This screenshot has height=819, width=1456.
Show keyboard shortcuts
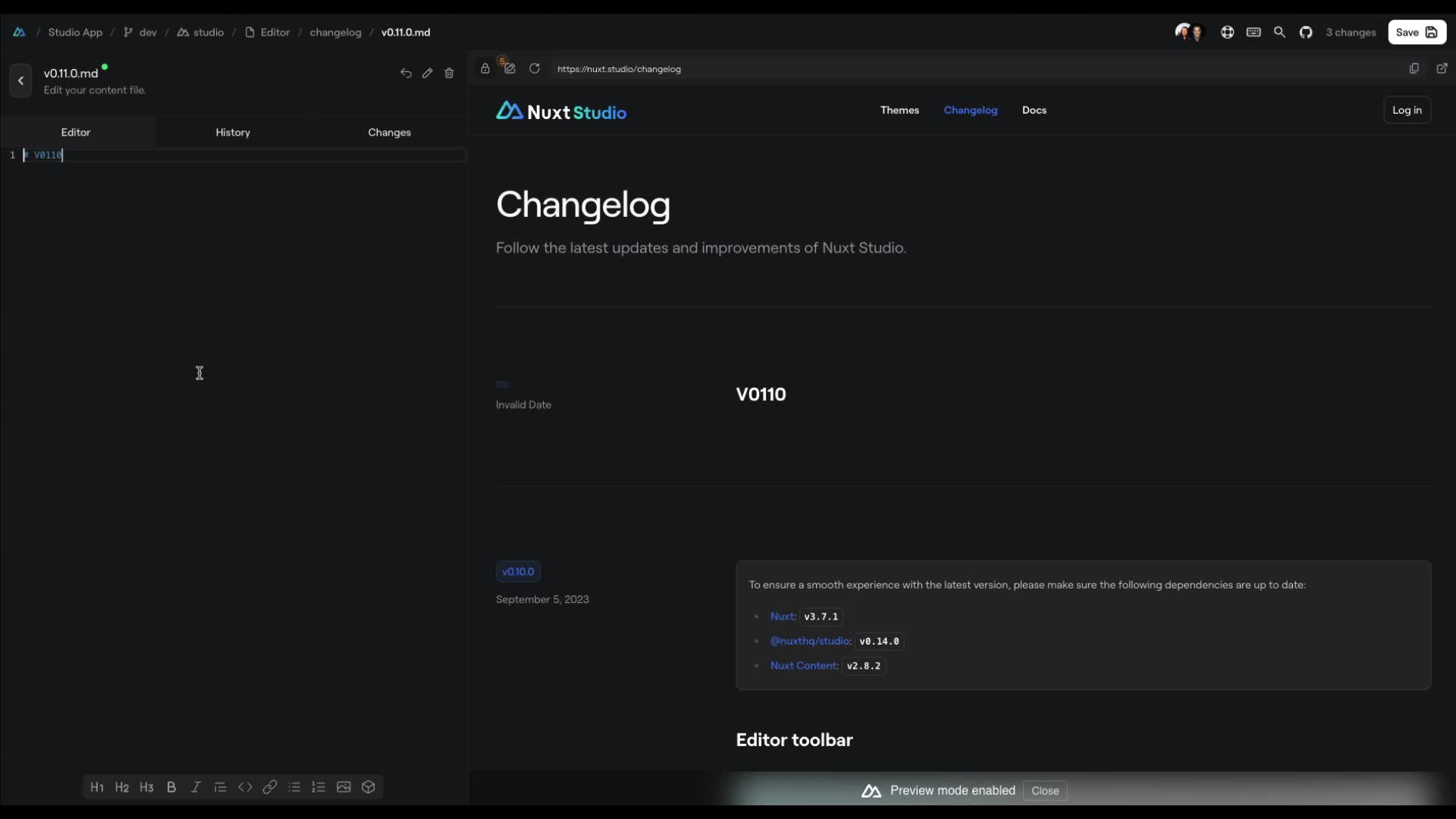click(1254, 32)
